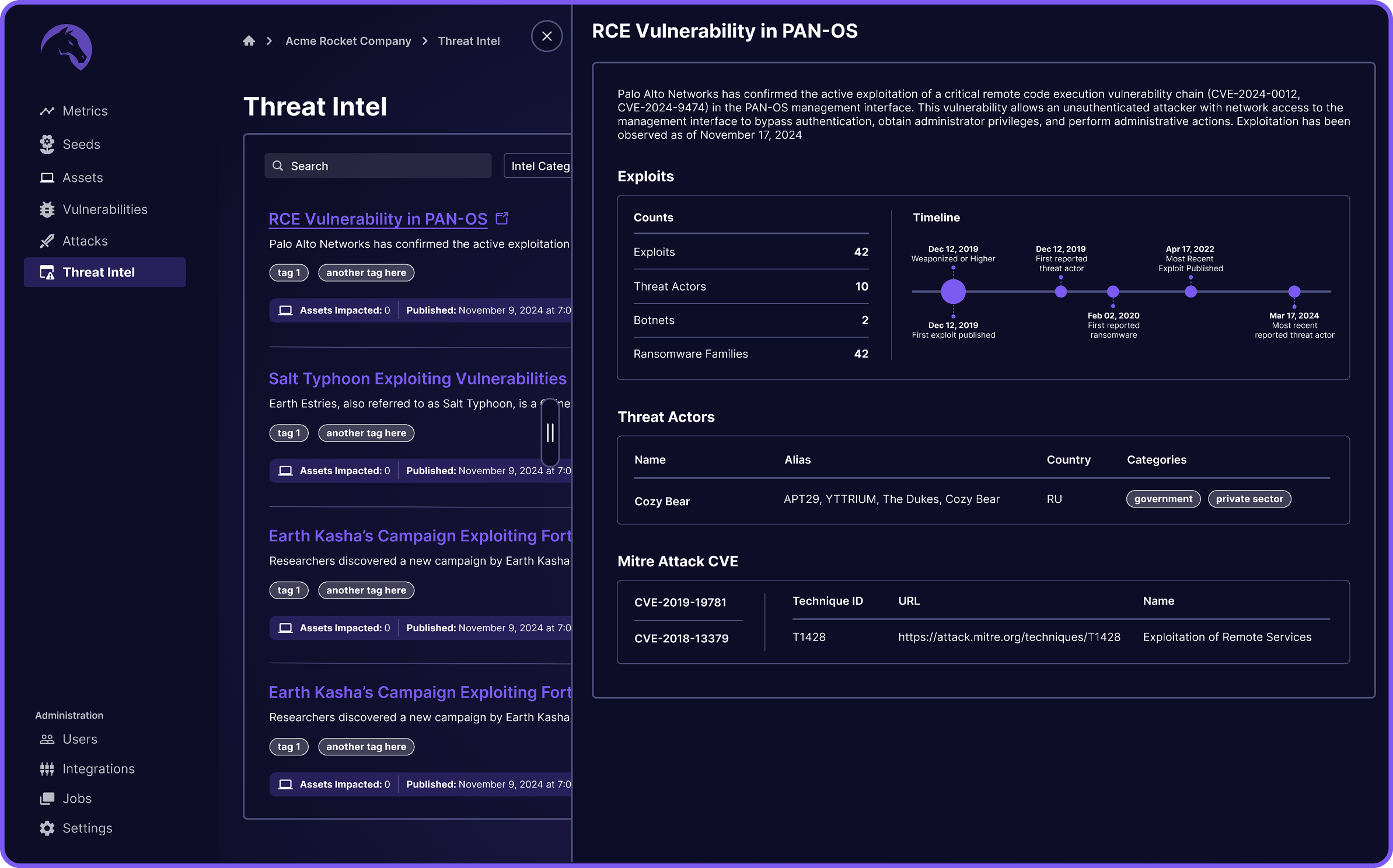
Task: Click the home breadcrumb icon
Action: 249,41
